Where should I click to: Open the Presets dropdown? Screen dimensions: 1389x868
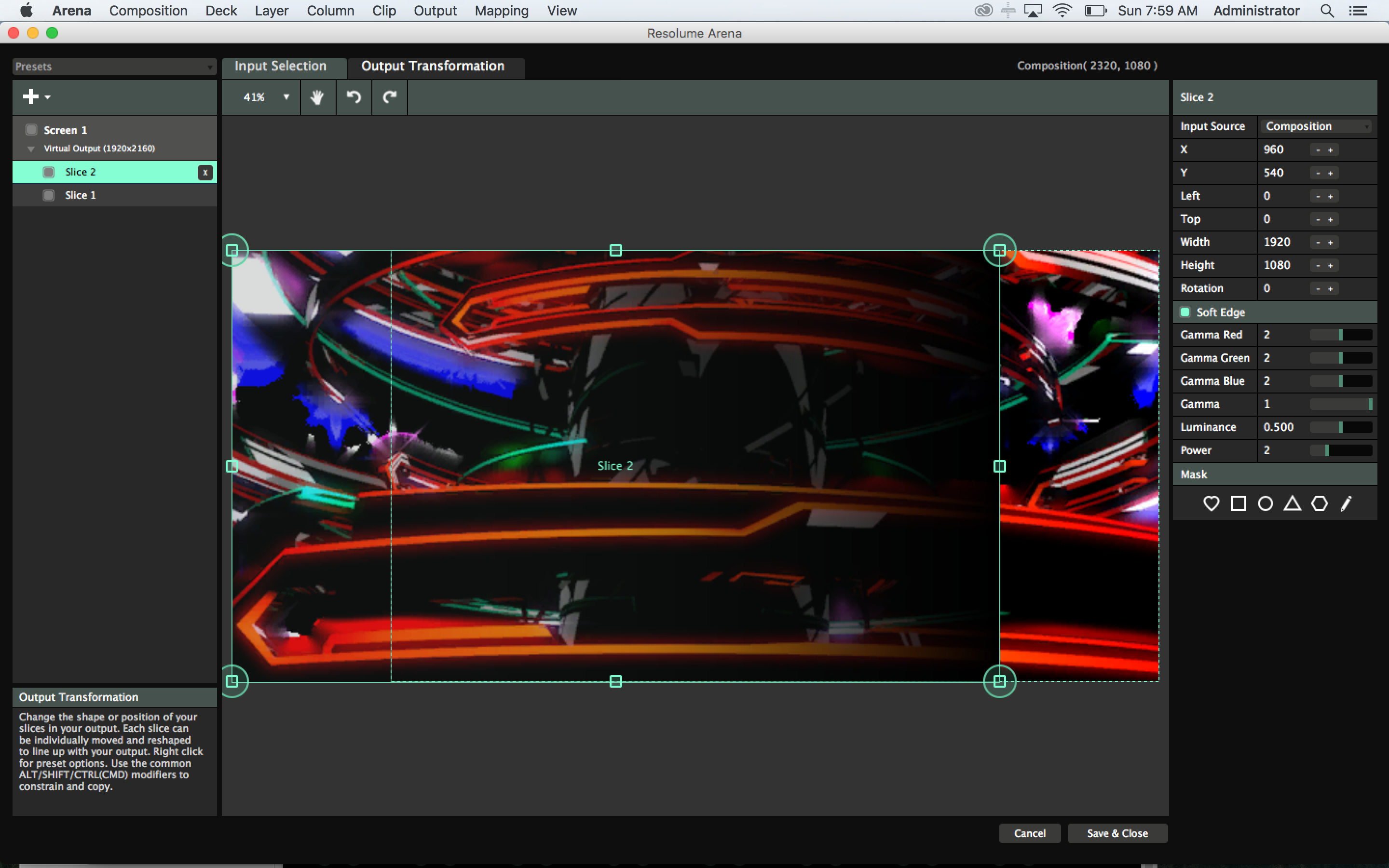(x=114, y=67)
